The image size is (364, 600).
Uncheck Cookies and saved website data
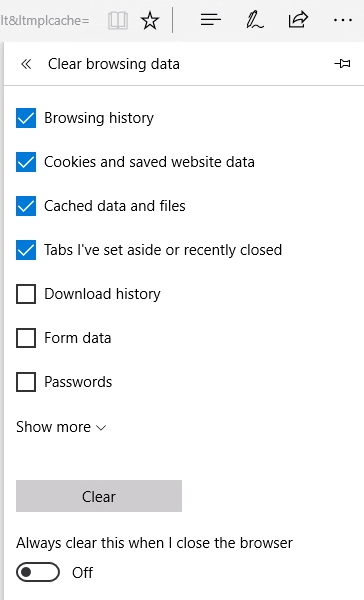tap(26, 162)
